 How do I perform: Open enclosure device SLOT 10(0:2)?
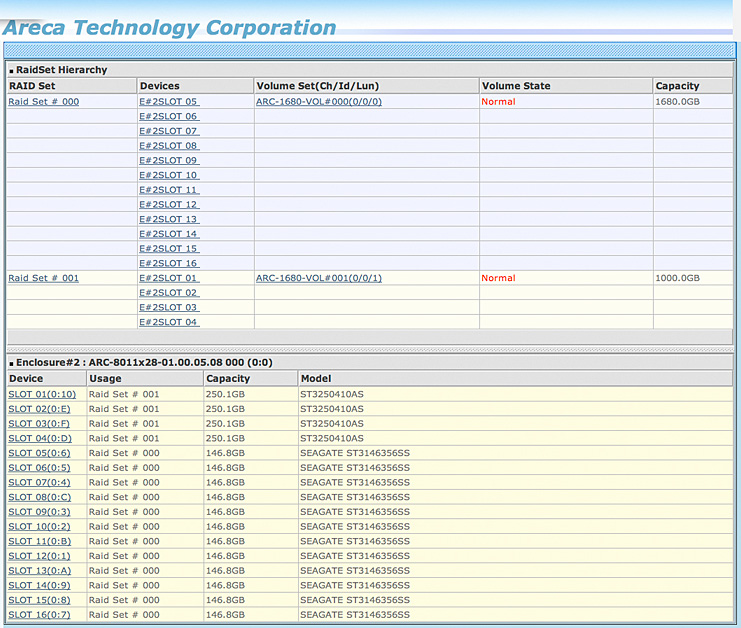pos(39,526)
